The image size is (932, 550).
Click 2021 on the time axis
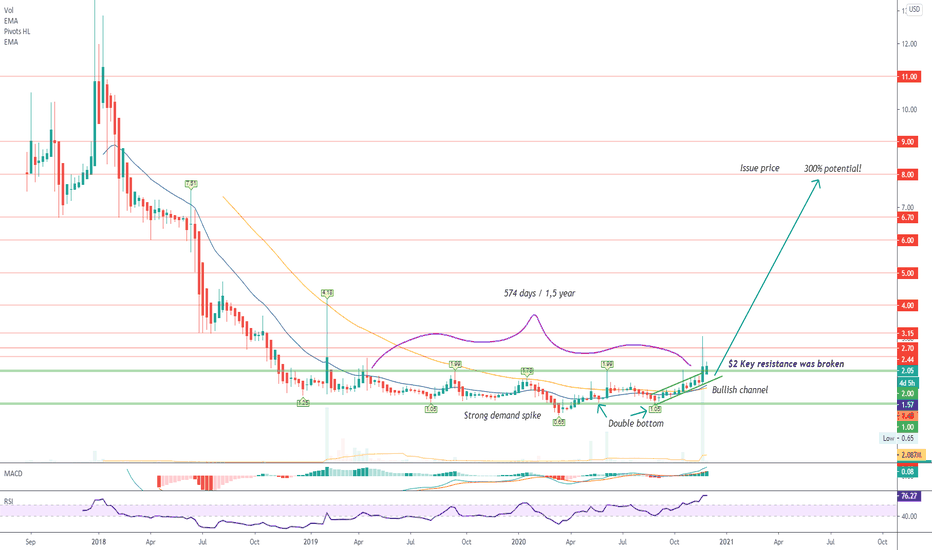click(x=726, y=542)
